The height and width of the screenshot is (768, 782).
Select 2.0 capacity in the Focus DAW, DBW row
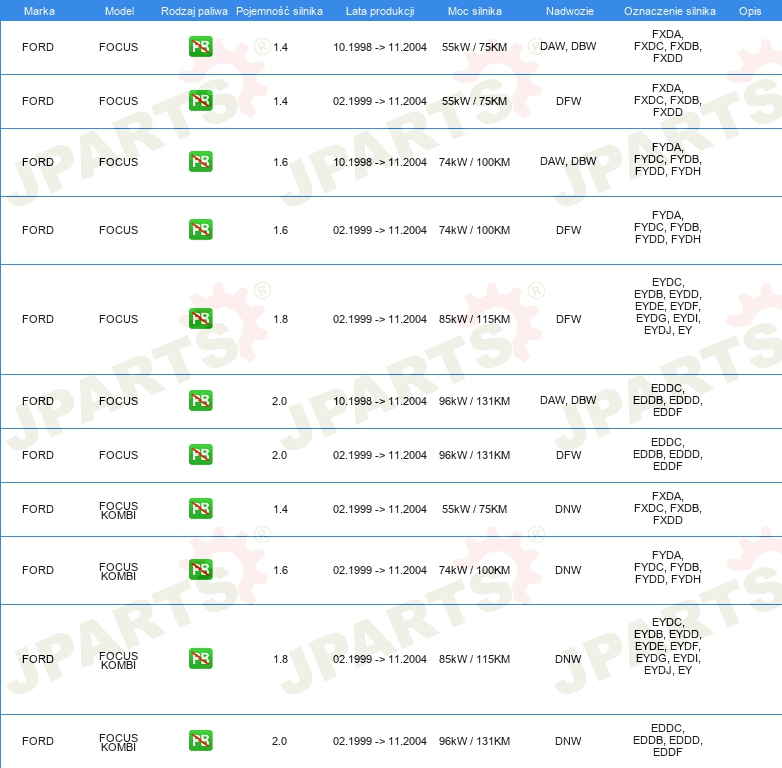click(279, 401)
